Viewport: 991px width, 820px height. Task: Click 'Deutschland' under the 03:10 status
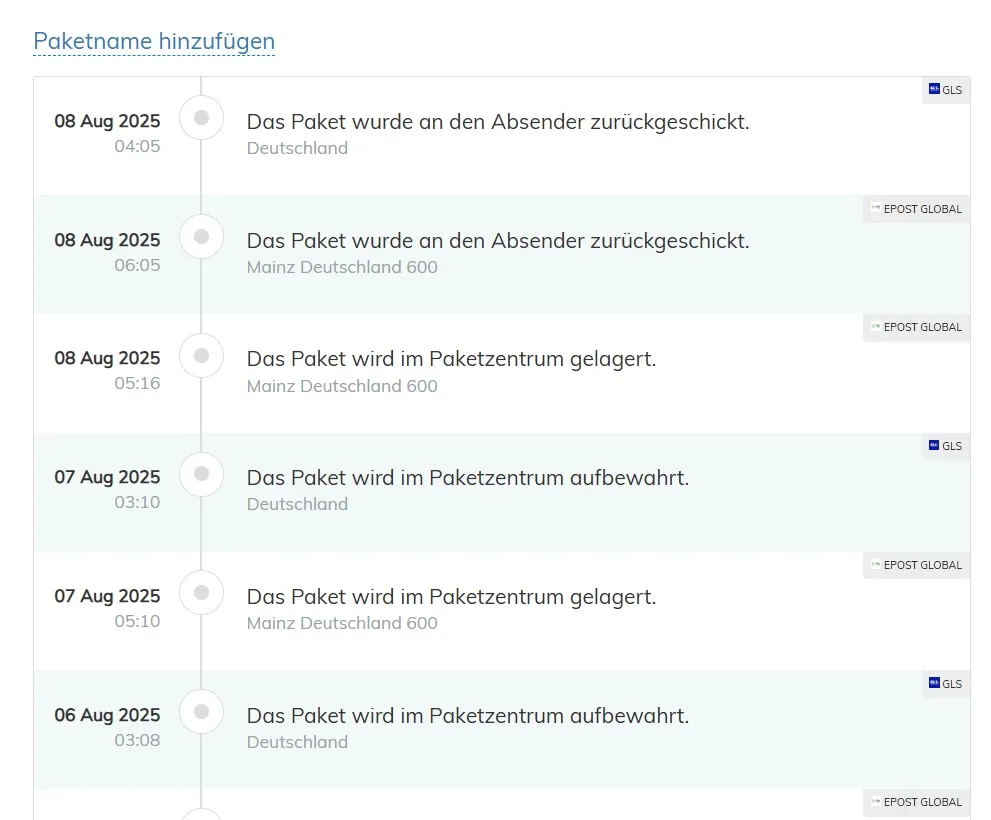coord(297,504)
